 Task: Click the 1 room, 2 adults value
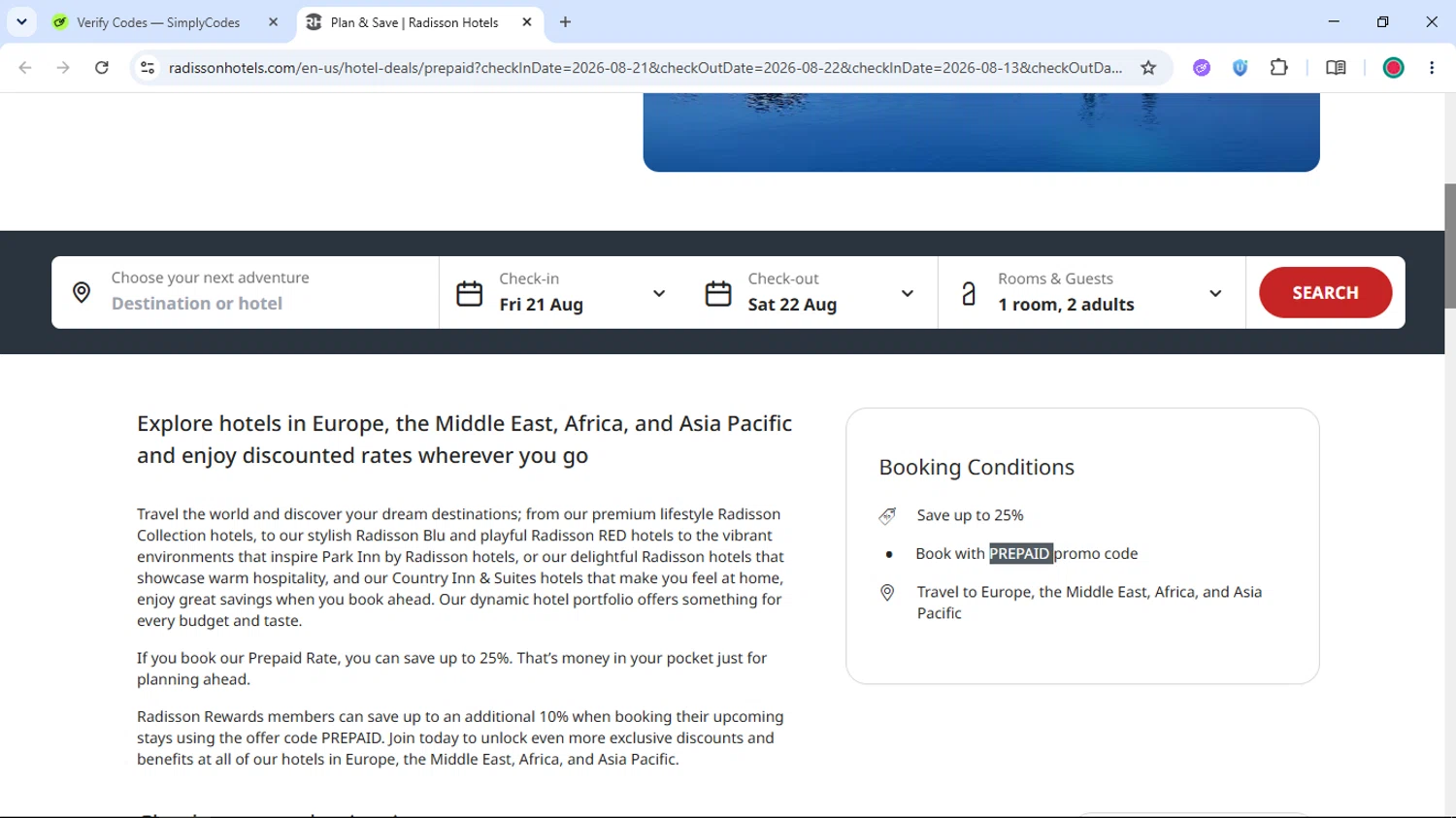pos(1066,305)
